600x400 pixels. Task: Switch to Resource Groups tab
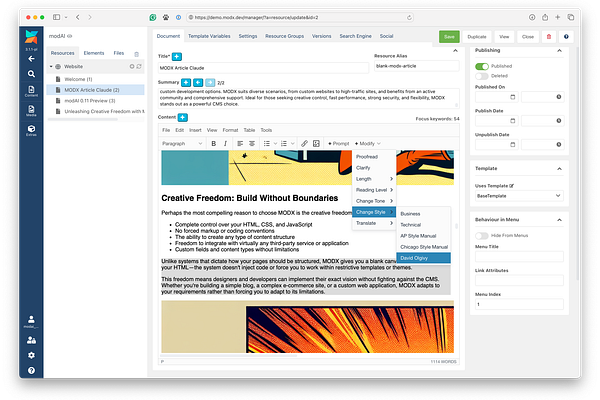tap(284, 36)
